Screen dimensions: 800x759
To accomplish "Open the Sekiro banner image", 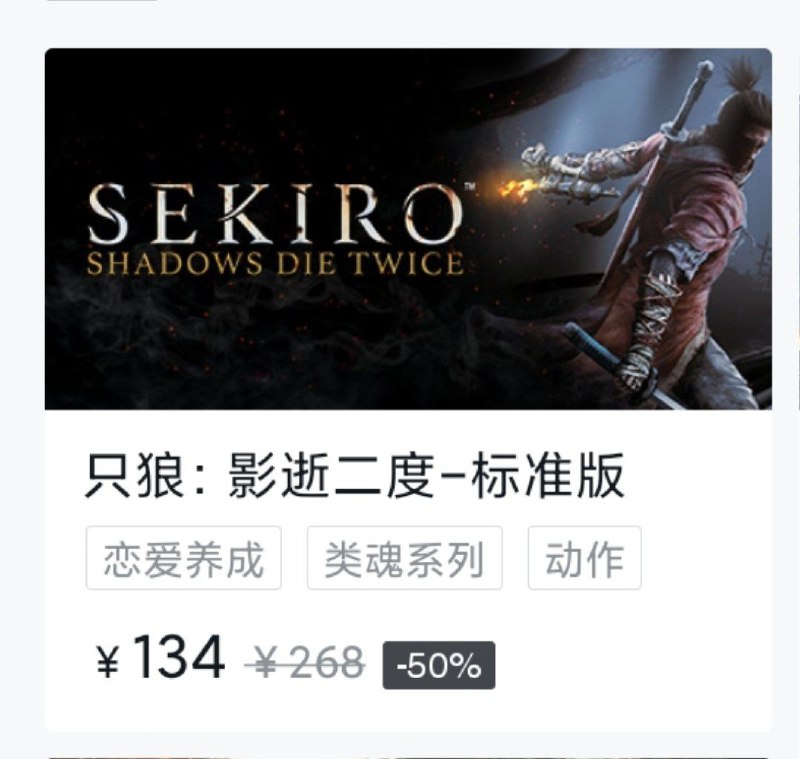I will (408, 229).
